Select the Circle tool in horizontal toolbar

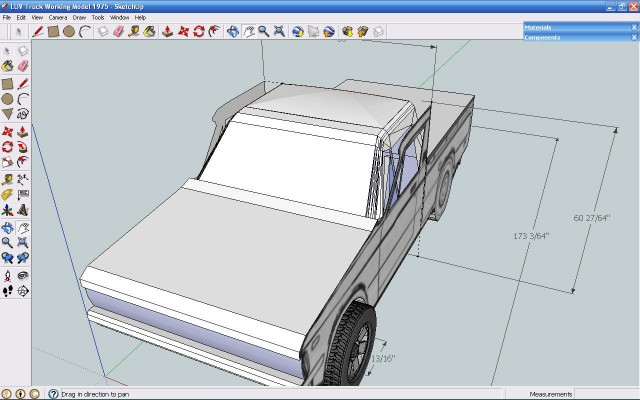69,31
